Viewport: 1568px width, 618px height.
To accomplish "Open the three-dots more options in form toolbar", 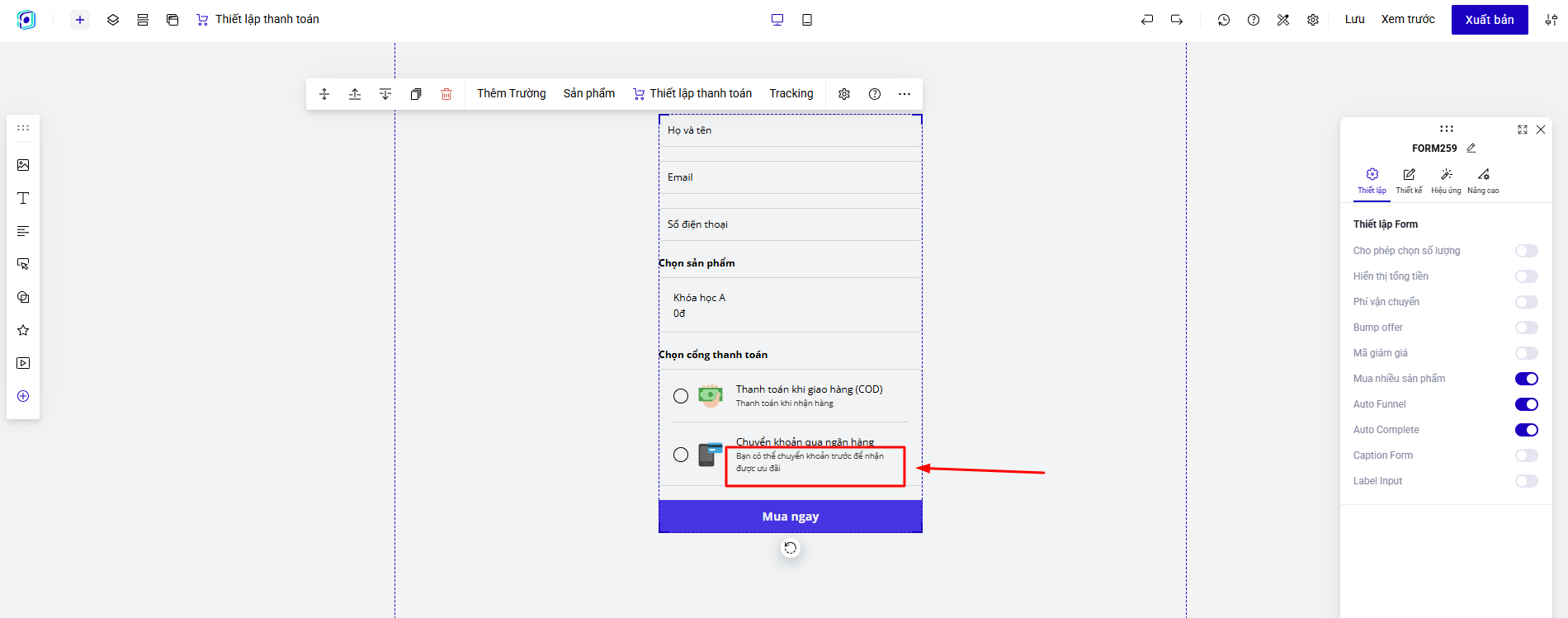I will pyautogui.click(x=904, y=94).
